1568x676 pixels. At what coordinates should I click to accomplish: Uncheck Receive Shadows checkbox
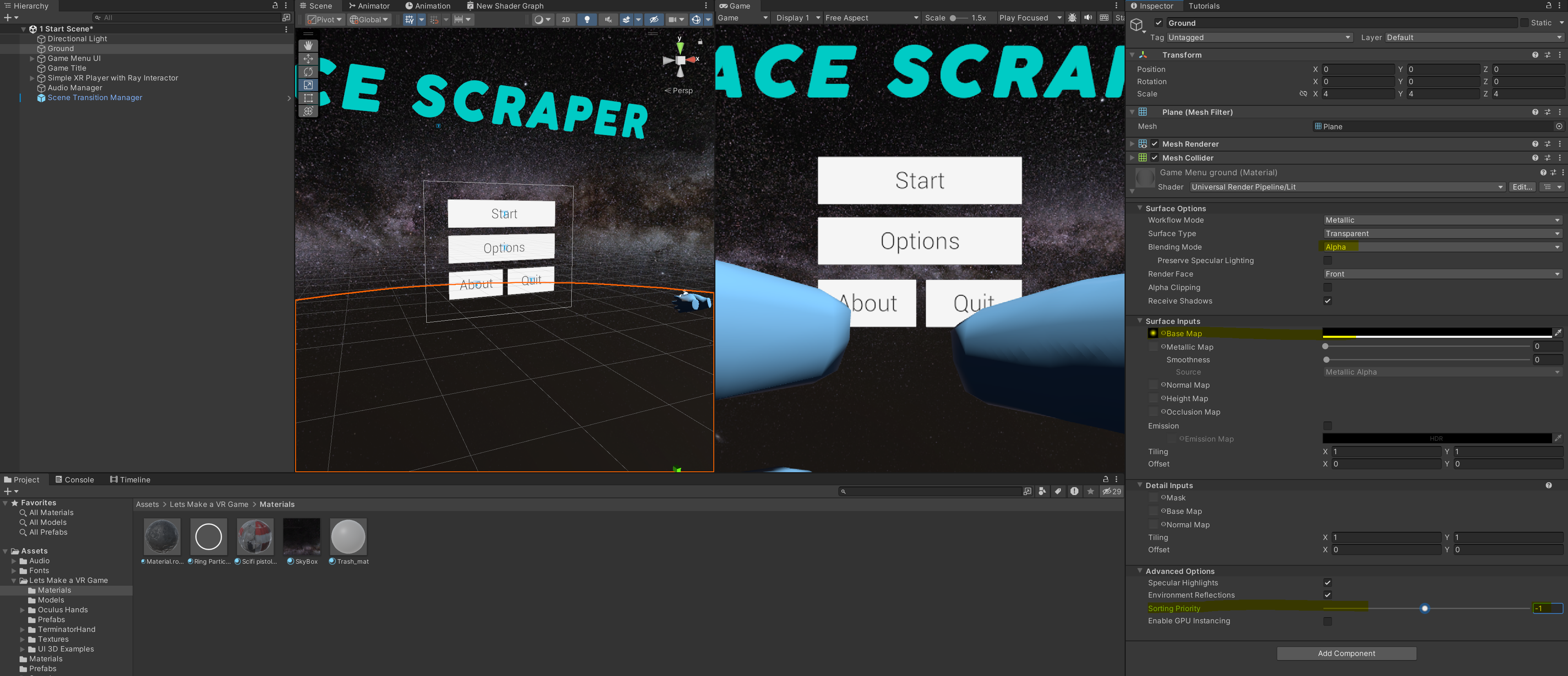click(1327, 301)
